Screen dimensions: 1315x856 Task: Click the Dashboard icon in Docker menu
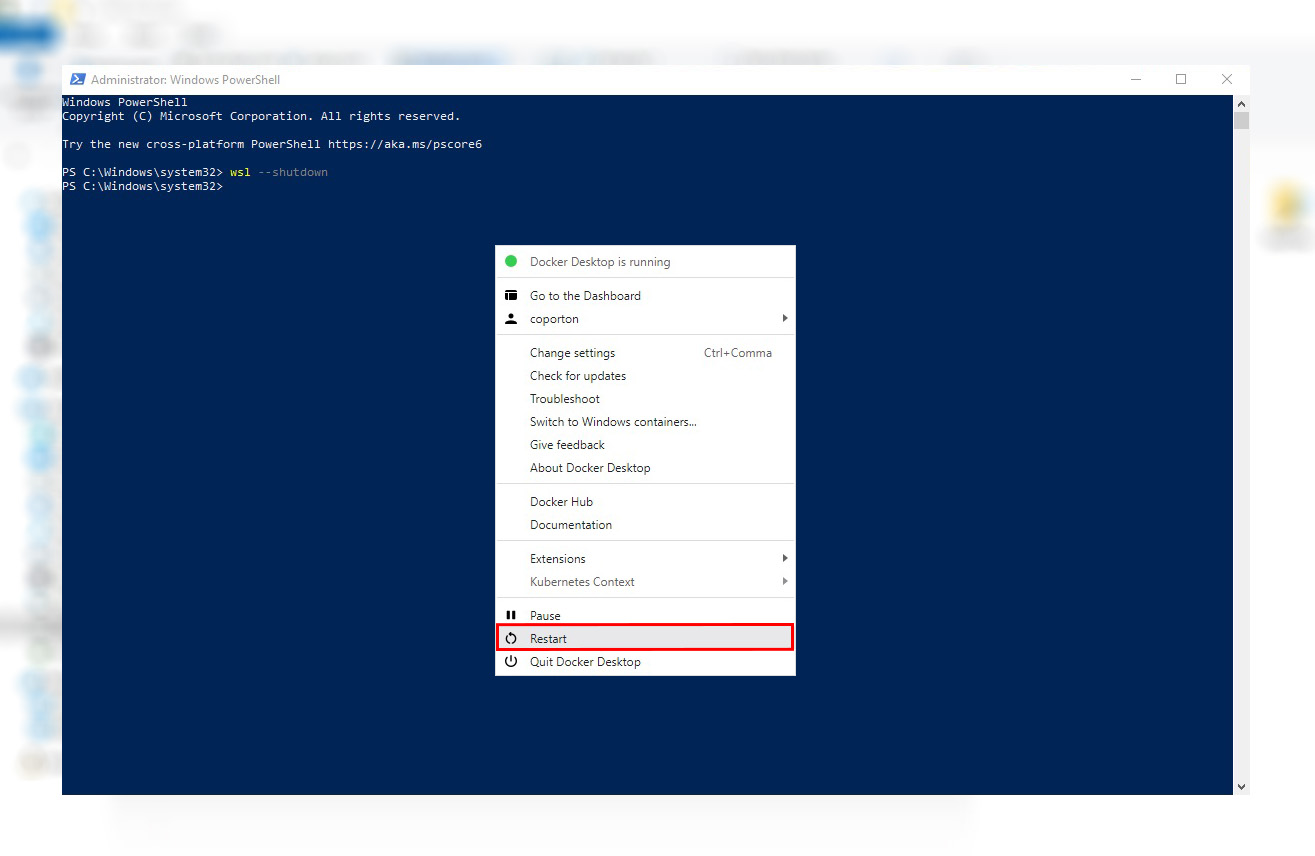[511, 296]
